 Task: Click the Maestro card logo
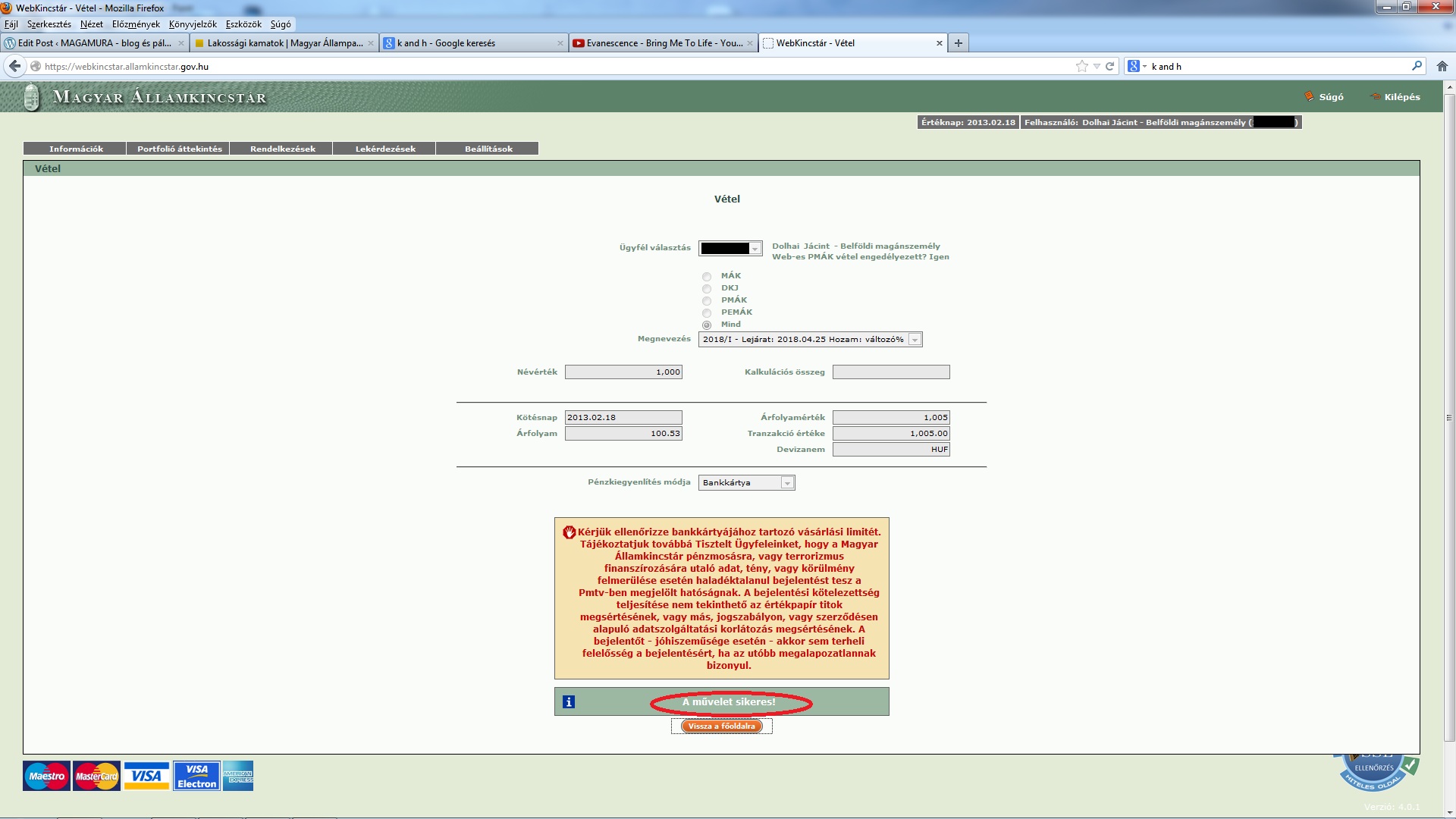(46, 776)
